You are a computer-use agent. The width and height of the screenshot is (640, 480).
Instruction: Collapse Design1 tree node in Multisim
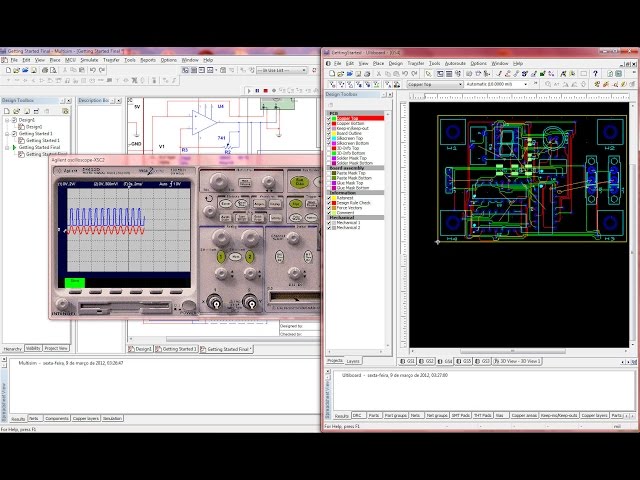coord(7,120)
